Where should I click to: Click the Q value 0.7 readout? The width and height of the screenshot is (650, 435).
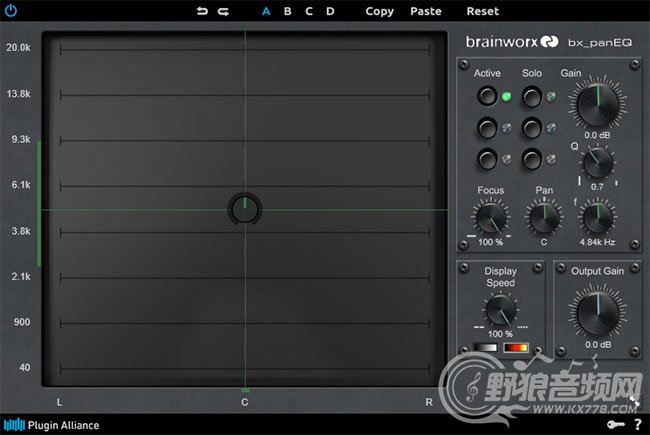click(597, 187)
